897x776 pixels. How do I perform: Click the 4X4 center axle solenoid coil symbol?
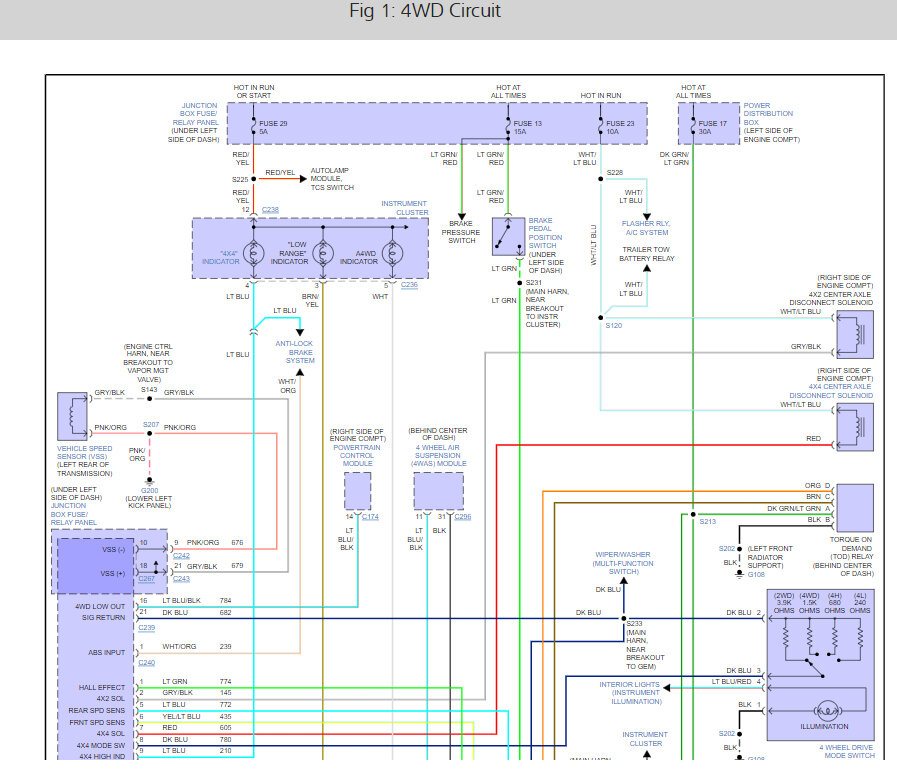[x=855, y=427]
